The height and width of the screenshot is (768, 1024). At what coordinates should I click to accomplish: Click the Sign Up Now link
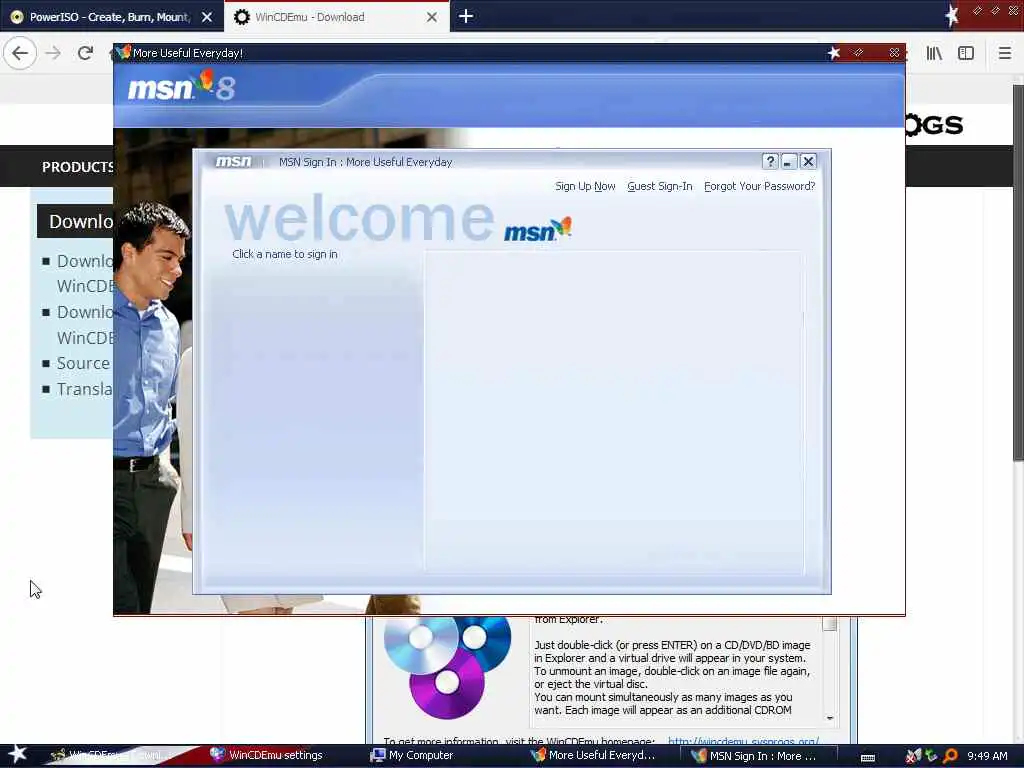tap(585, 186)
